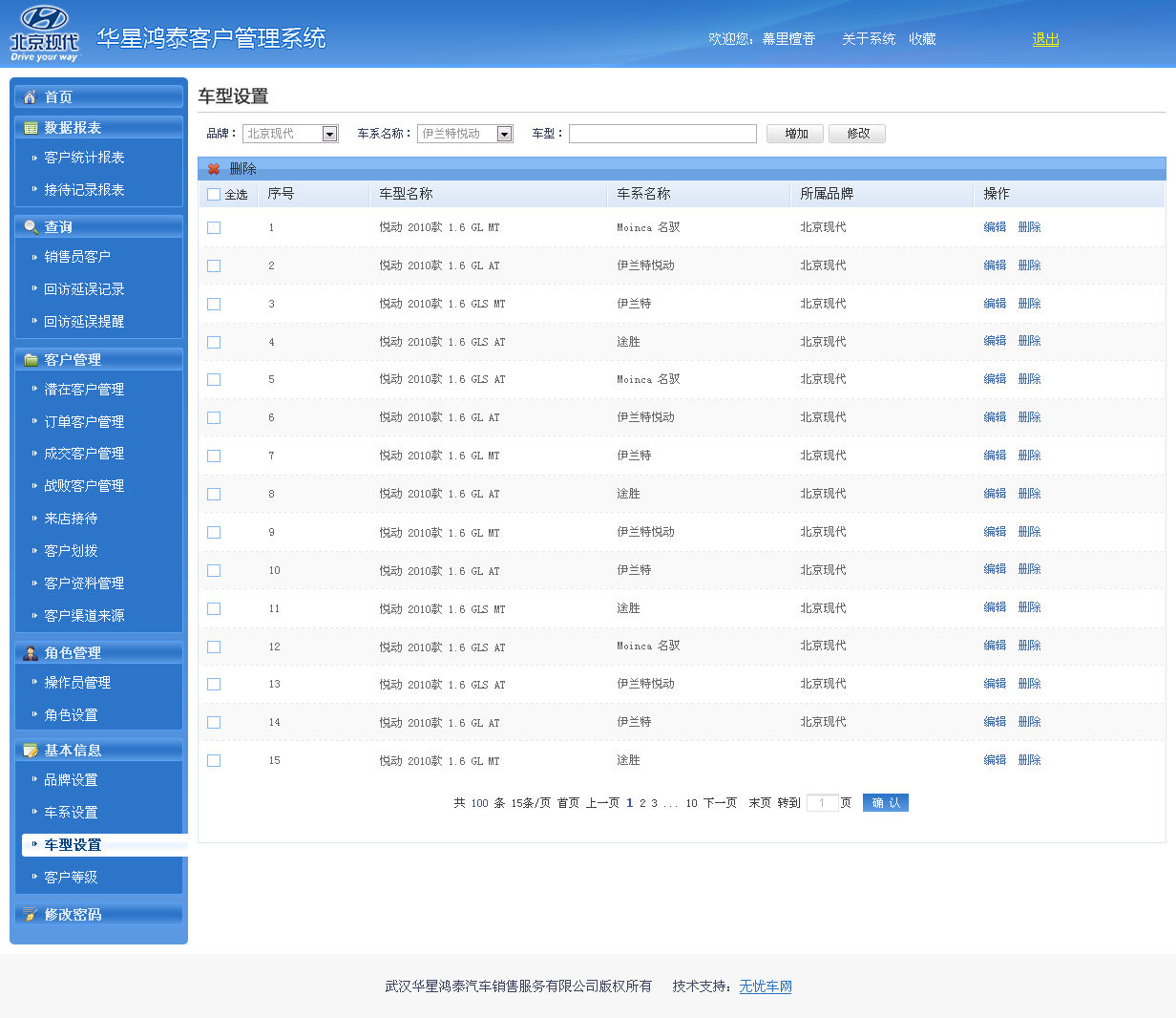Viewport: 1176px width, 1018px height.
Task: Click the person icon beside 角色管理
Action: pos(31,652)
